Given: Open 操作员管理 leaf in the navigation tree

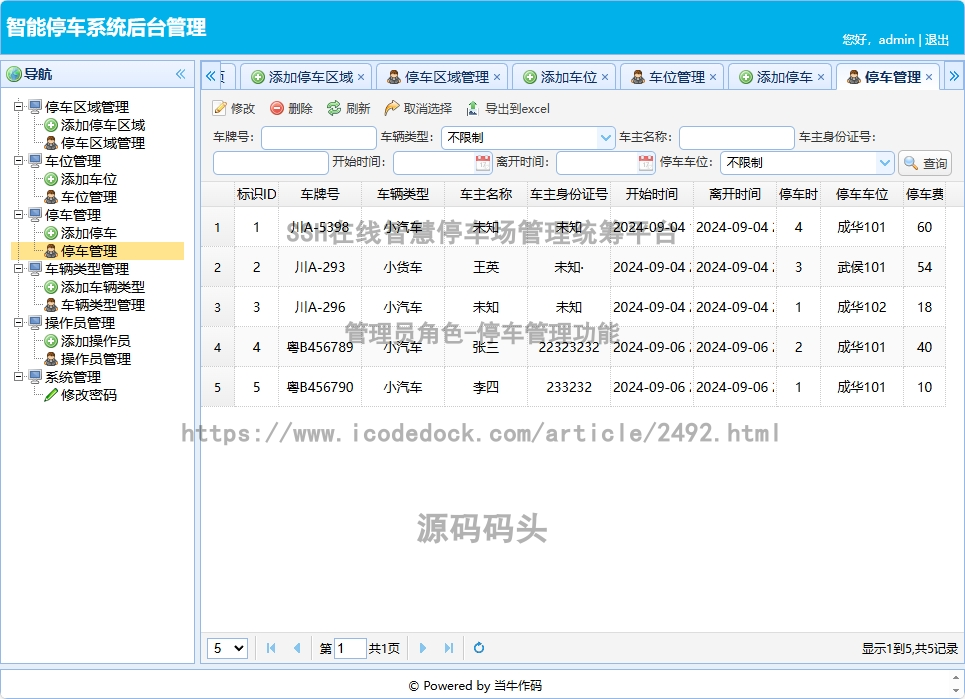Looking at the screenshot, I should 95,359.
